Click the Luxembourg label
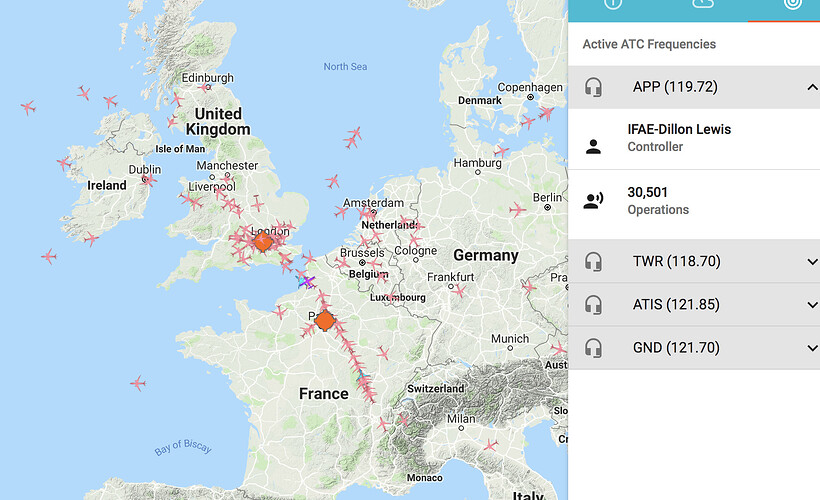This screenshot has width=820, height=500. pos(398,298)
